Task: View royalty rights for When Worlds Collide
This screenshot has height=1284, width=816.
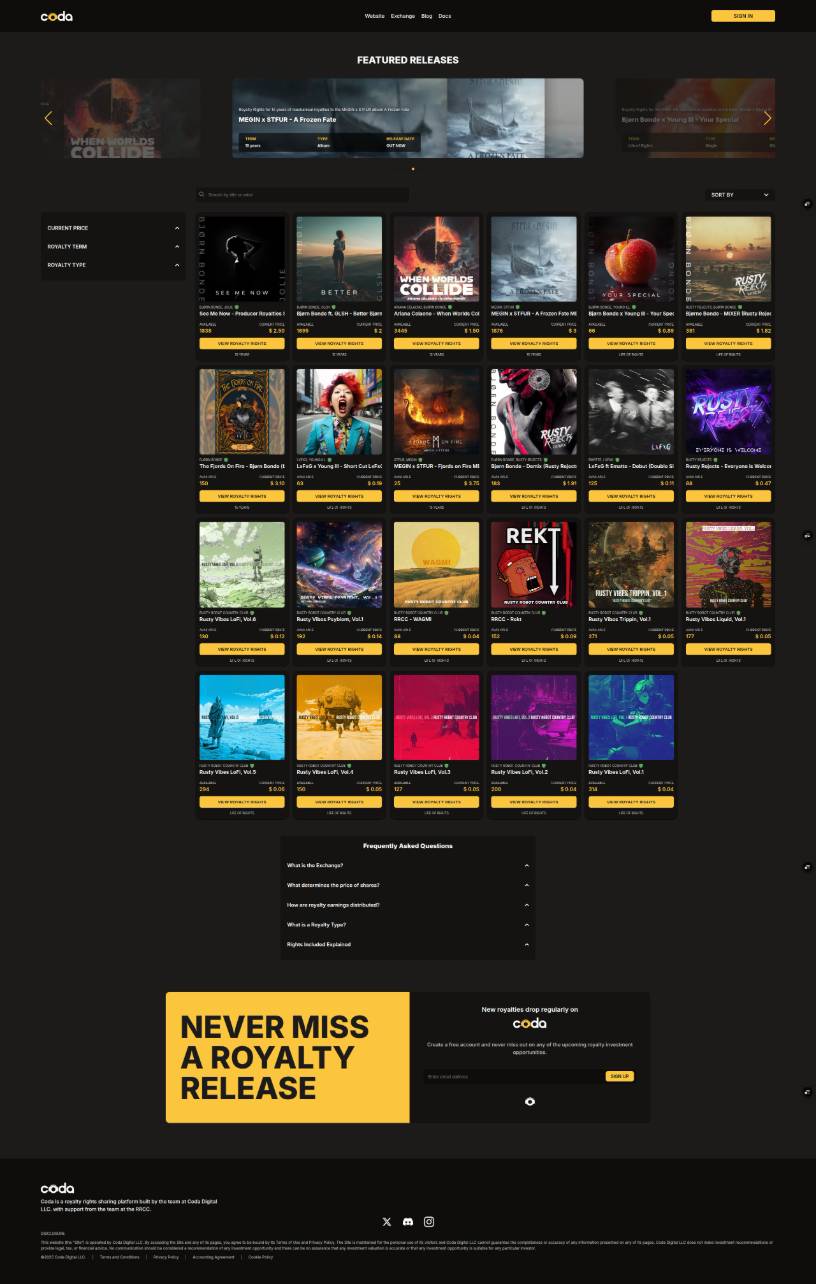Action: tap(436, 343)
